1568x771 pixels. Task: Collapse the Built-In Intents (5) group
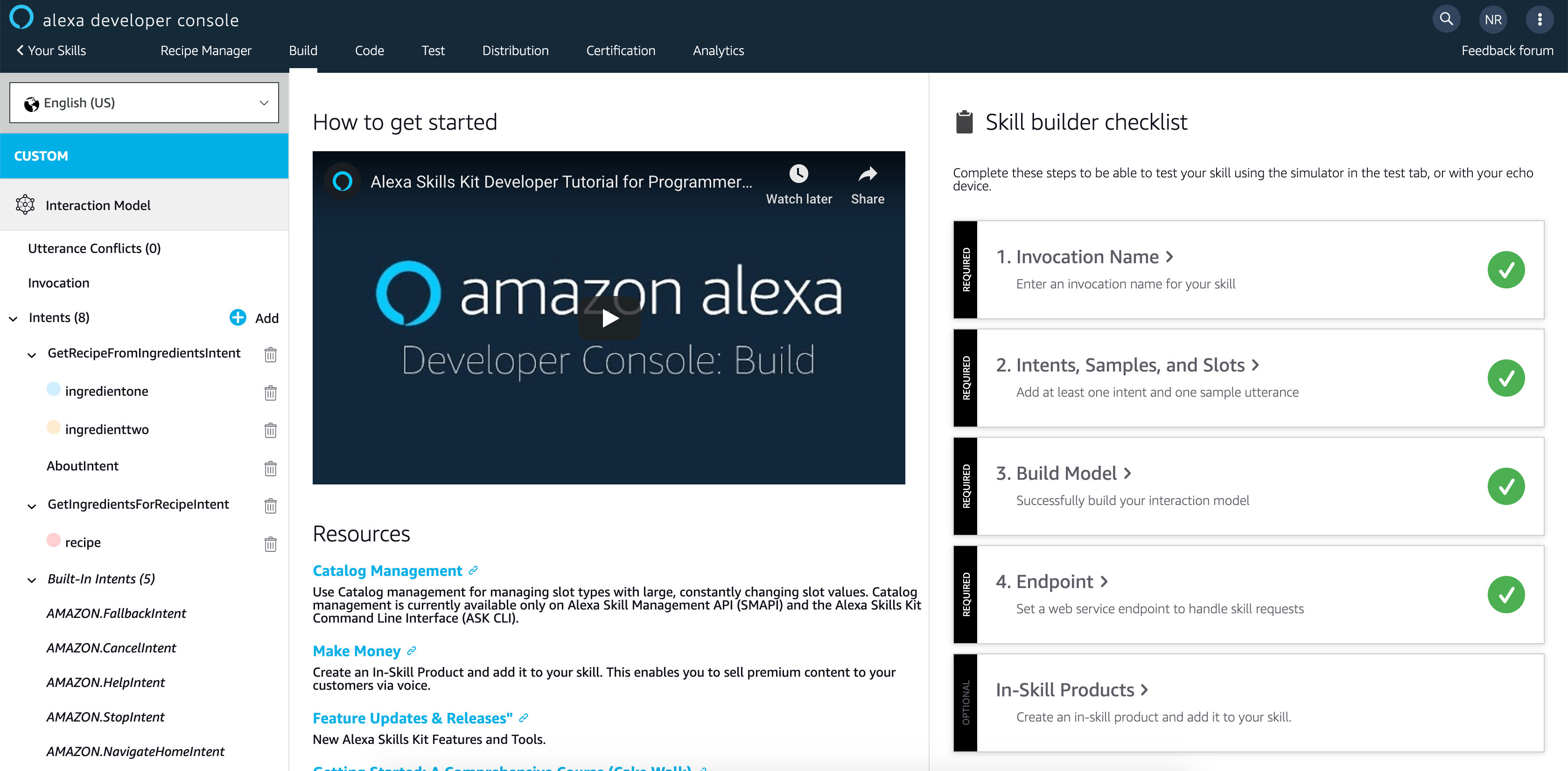(32, 581)
